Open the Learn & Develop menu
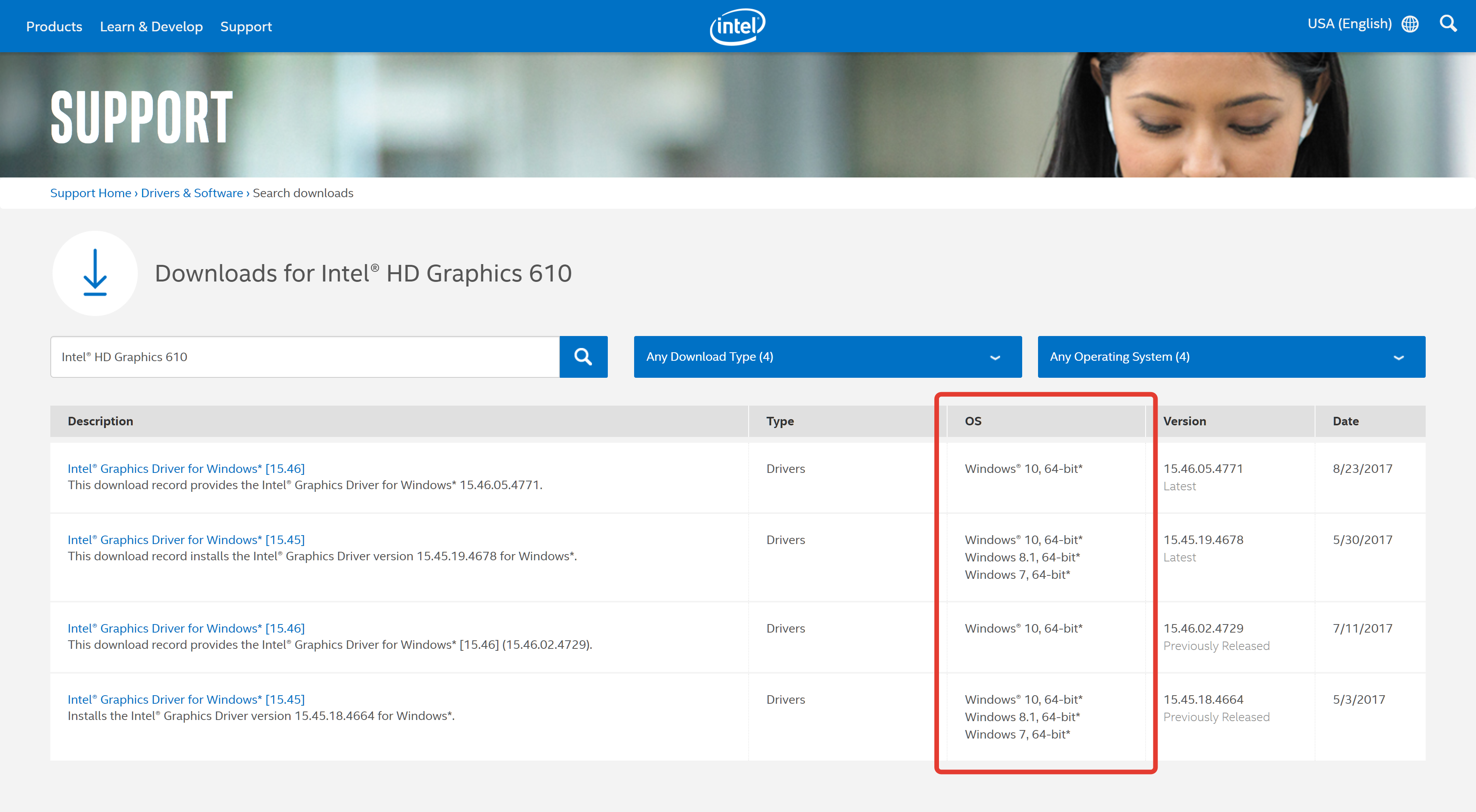The image size is (1476, 812). tap(151, 27)
